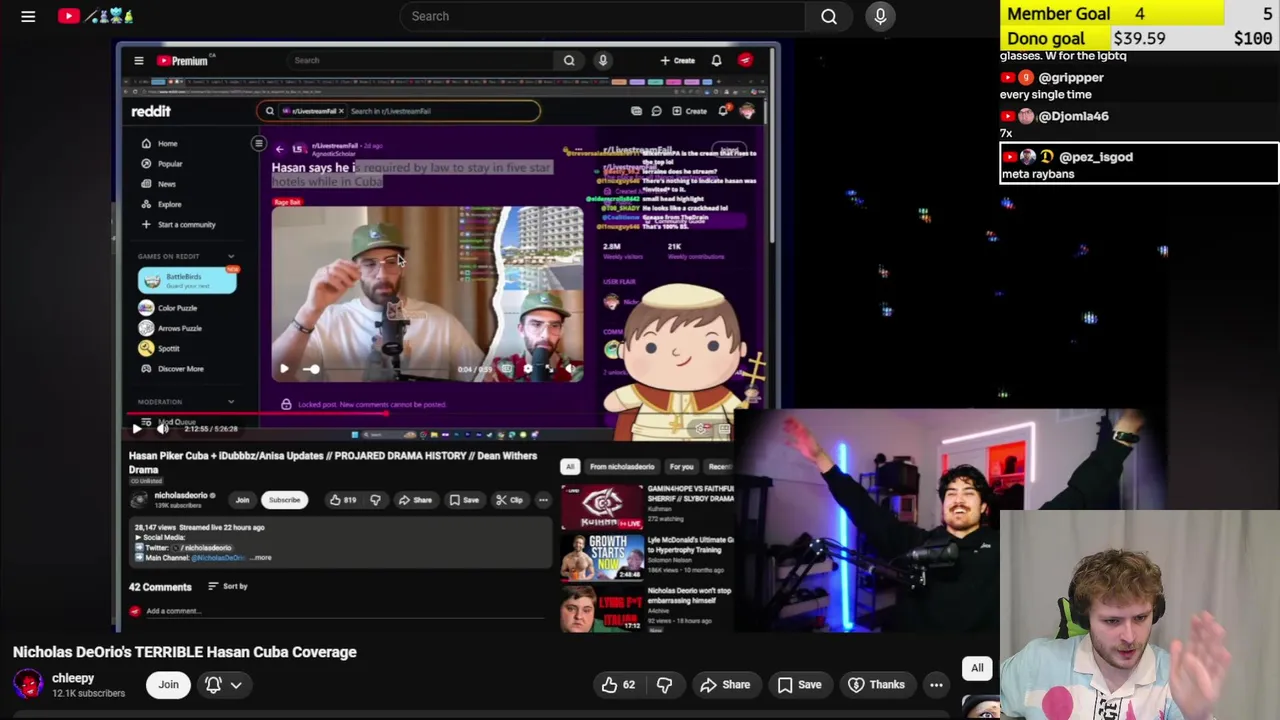Open the BattleBirds game card
The height and width of the screenshot is (720, 1280).
187,280
